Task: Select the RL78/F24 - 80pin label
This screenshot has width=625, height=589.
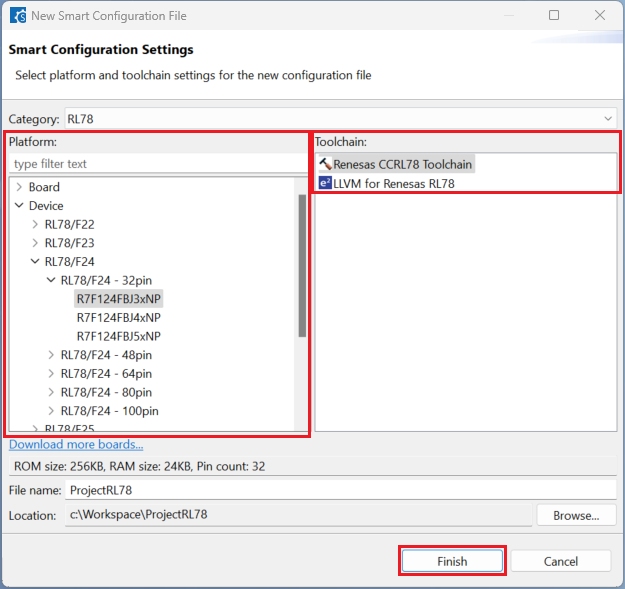Action: tap(106, 393)
